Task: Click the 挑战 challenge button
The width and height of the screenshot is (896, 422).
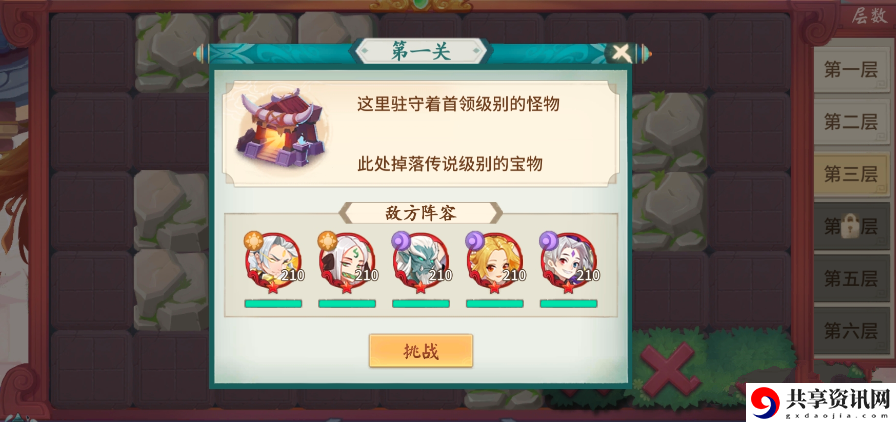Action: tap(421, 351)
